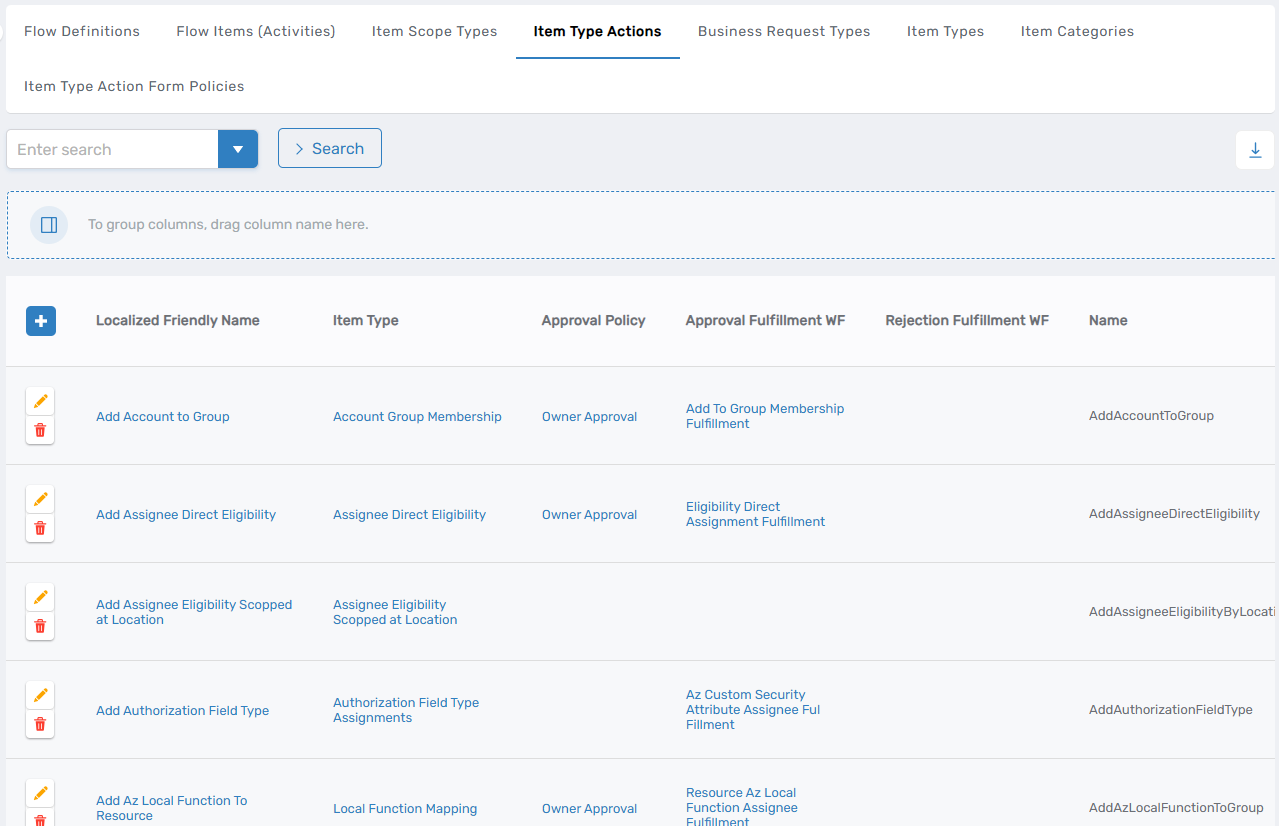Edit the Add Account to Group row
Viewport: 1279px width, 826px height.
40,401
